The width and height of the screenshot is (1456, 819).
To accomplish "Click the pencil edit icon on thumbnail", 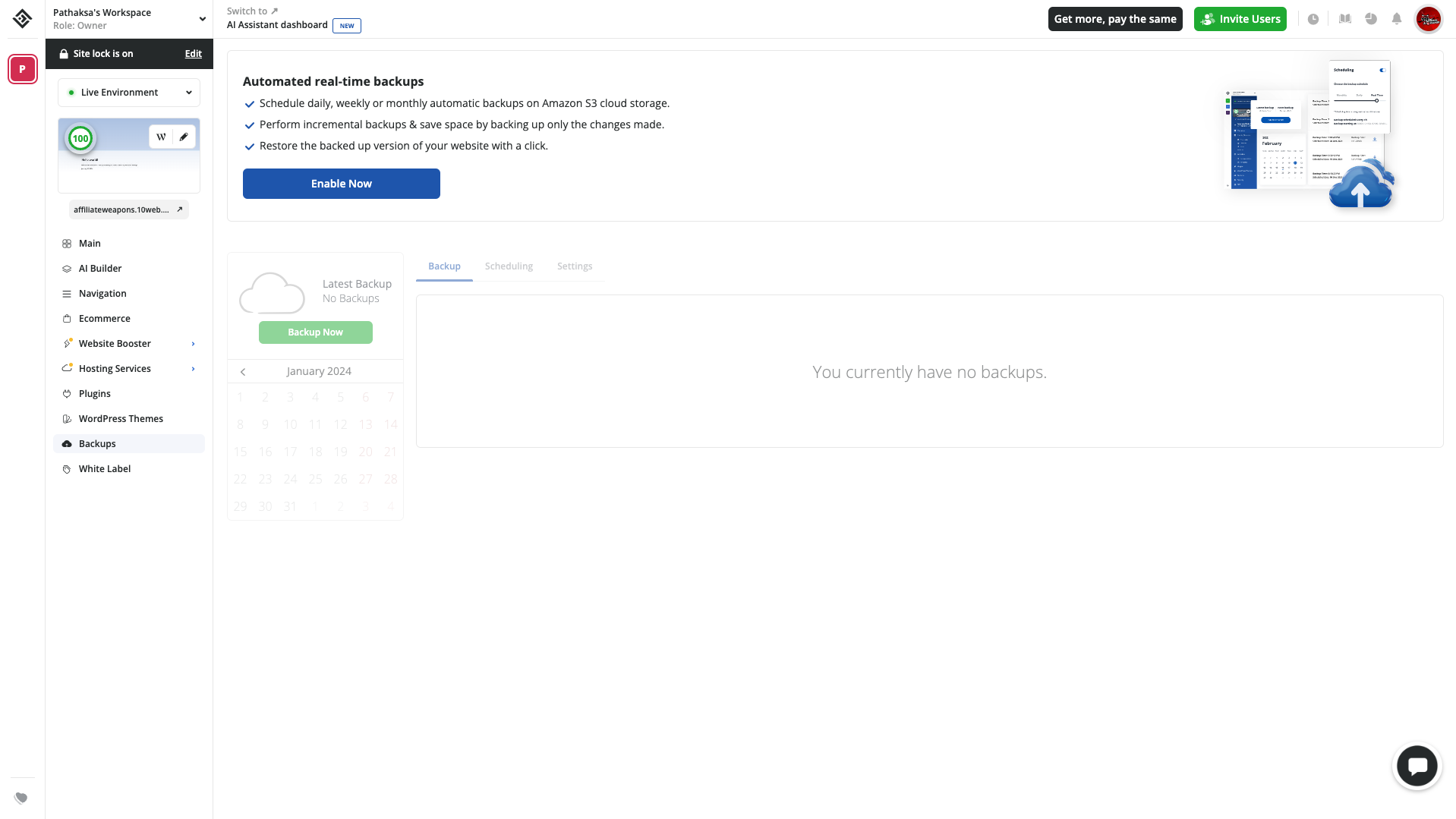I will 184,137.
